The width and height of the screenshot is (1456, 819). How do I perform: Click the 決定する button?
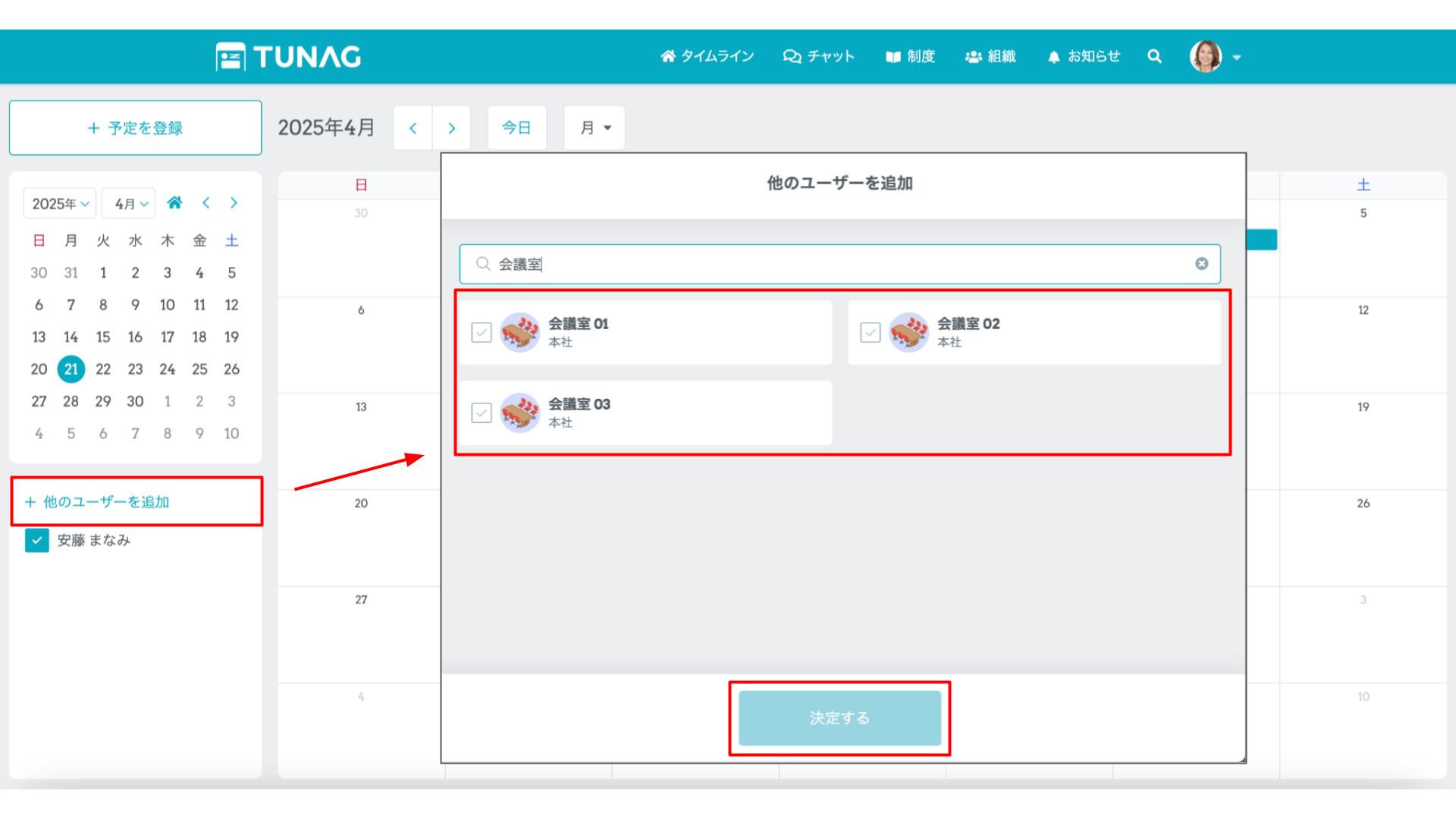click(x=839, y=718)
